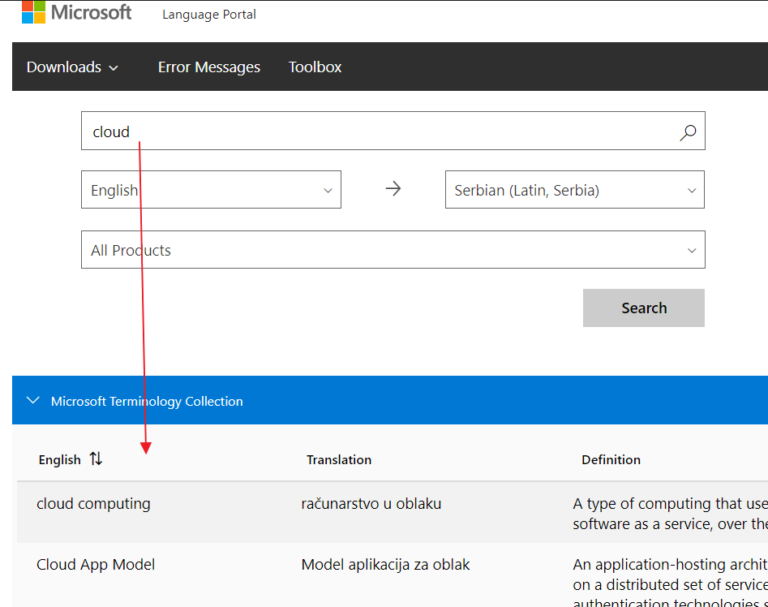The image size is (768, 607).
Task: Open the Toolbox page
Action: click(x=315, y=67)
